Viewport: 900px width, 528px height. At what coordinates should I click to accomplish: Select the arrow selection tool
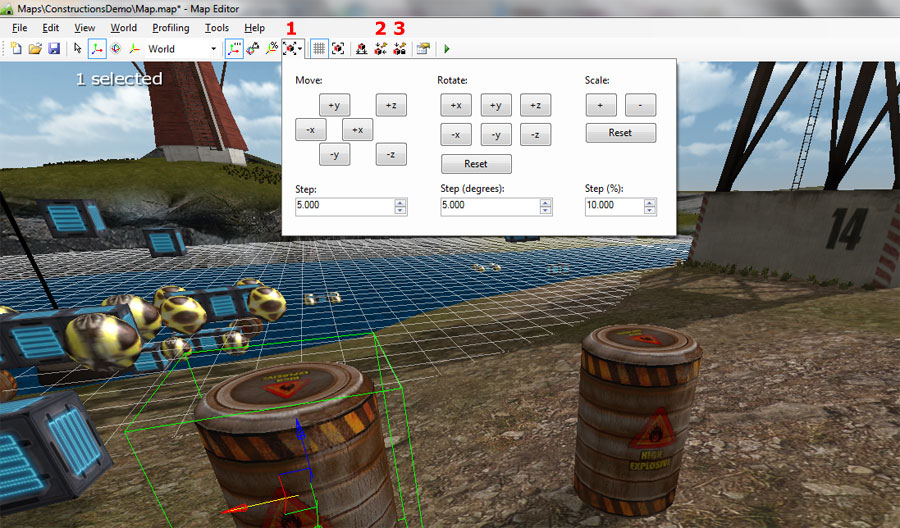(78, 49)
